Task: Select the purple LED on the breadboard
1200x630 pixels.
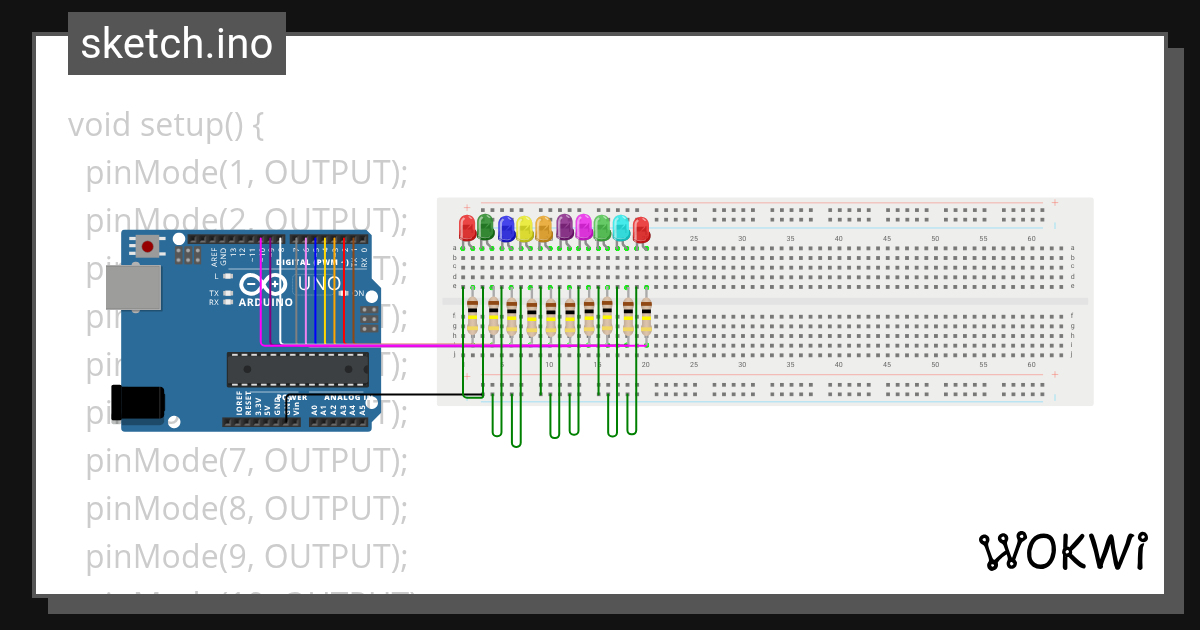Action: point(564,228)
